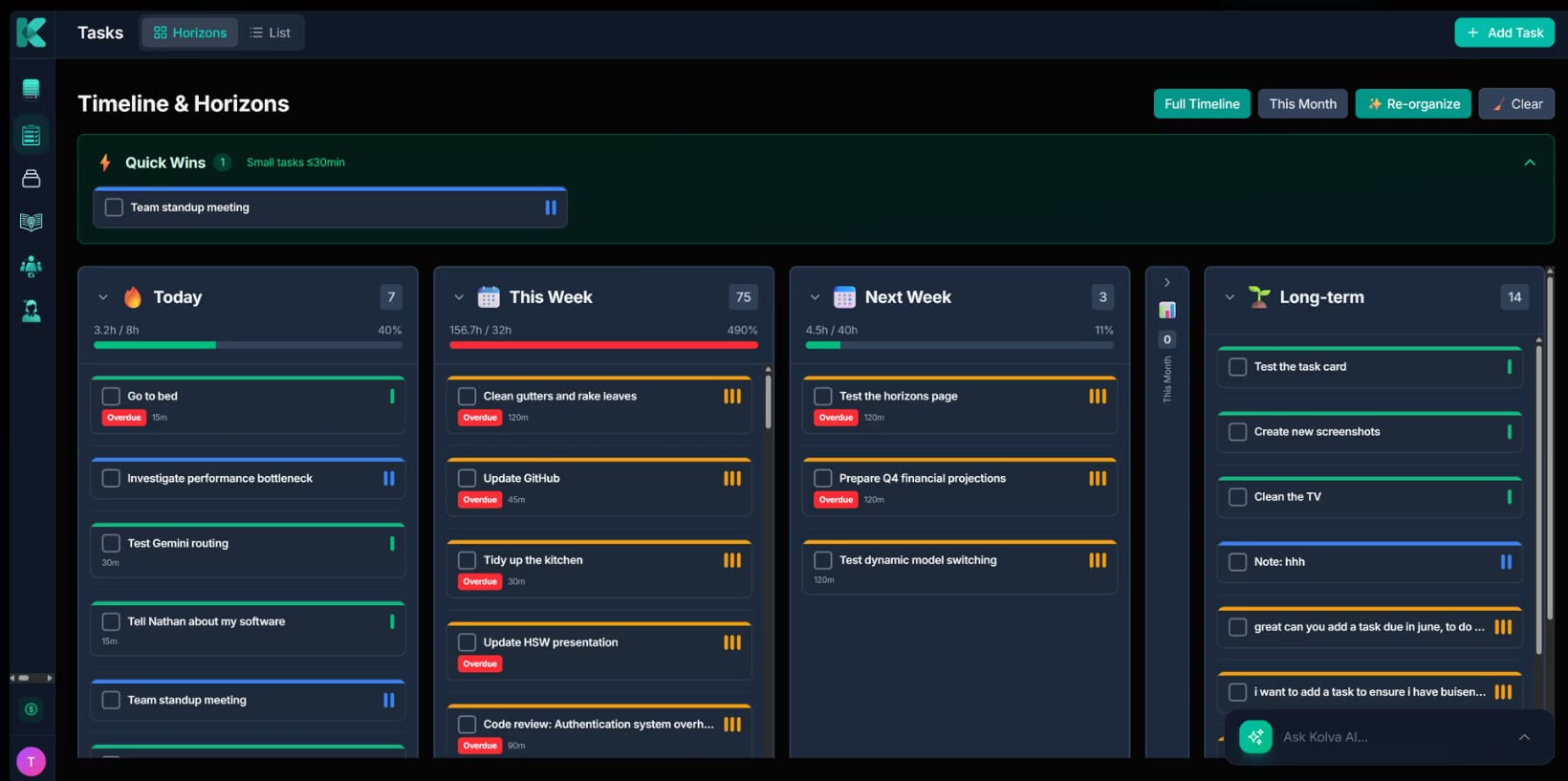1568x781 pixels.
Task: Expand the Ask Kolva AI panel
Action: tap(1524, 737)
